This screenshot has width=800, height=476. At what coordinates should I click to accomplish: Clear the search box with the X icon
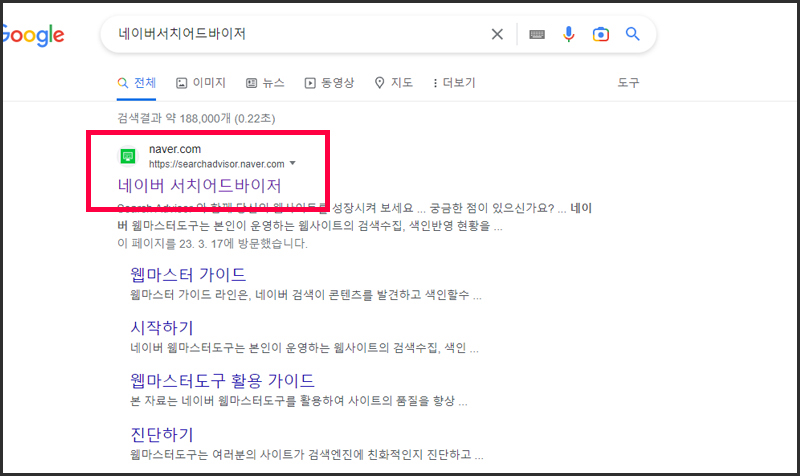pyautogui.click(x=497, y=34)
